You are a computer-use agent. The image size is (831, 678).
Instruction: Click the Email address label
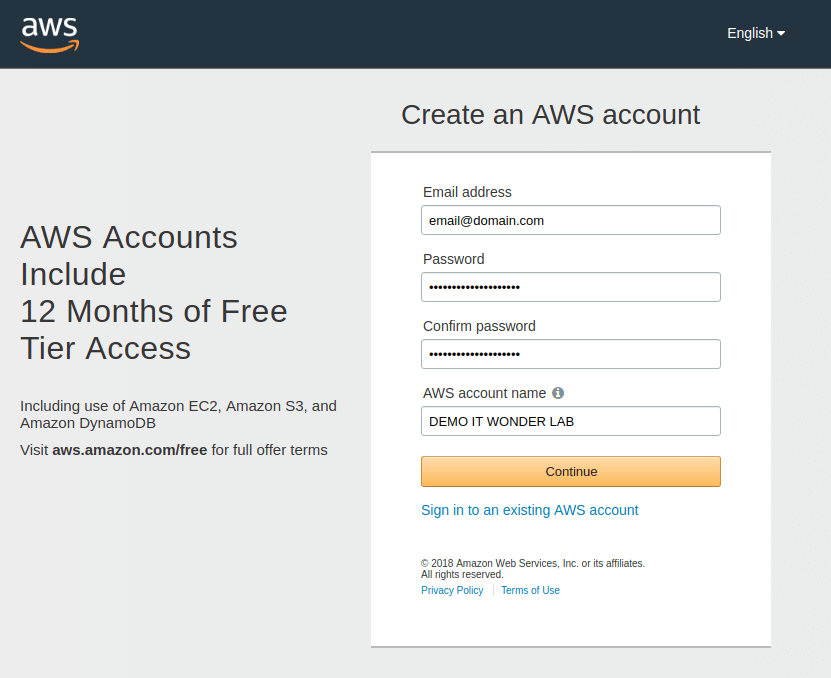coord(467,192)
